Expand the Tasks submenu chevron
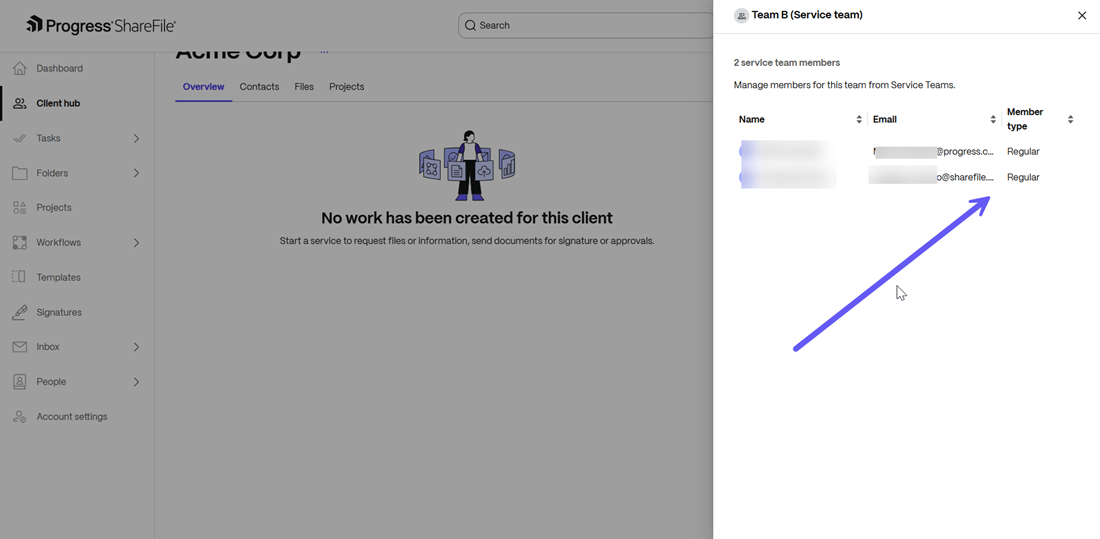 point(136,139)
